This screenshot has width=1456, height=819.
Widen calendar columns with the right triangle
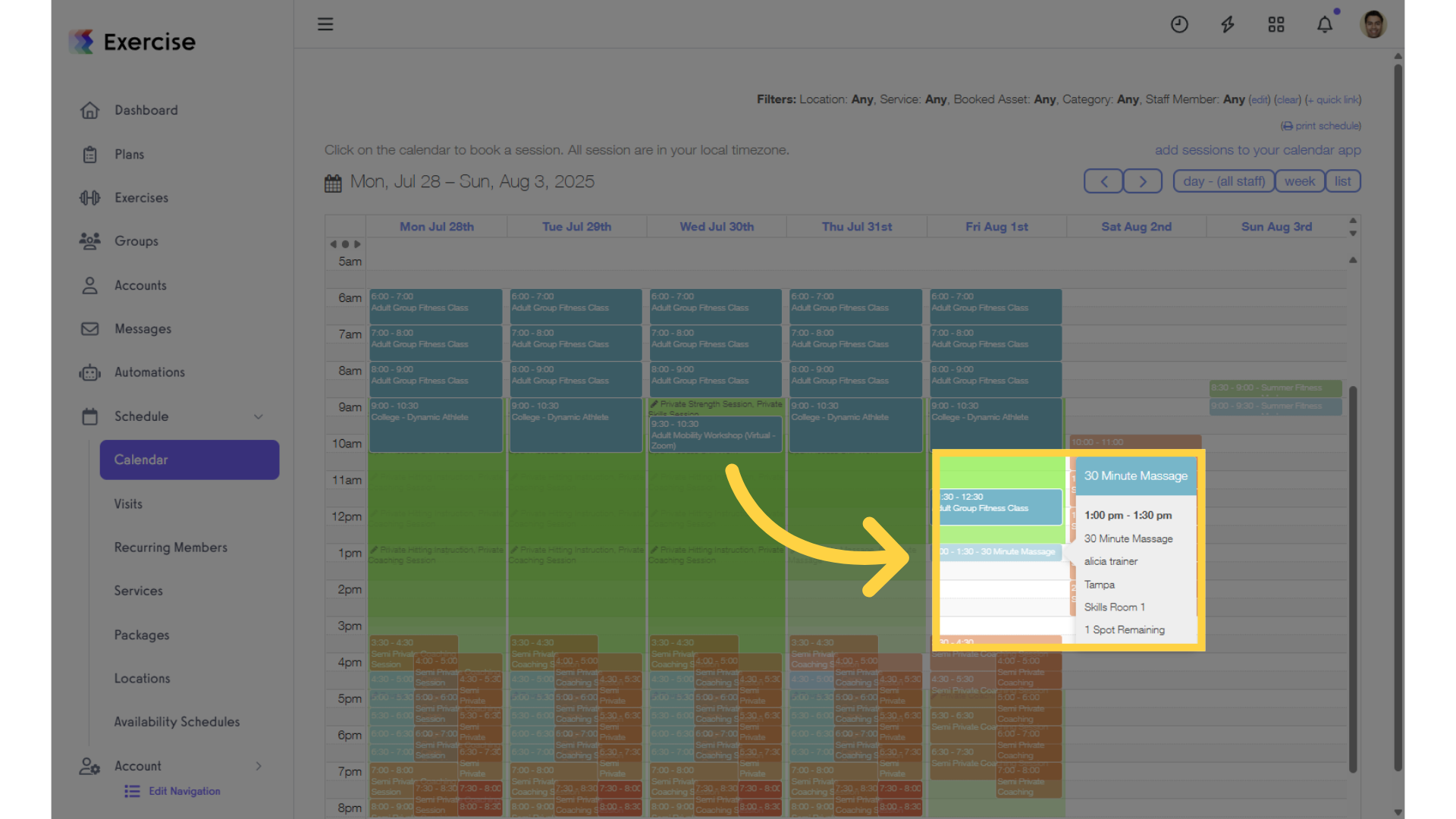click(358, 244)
